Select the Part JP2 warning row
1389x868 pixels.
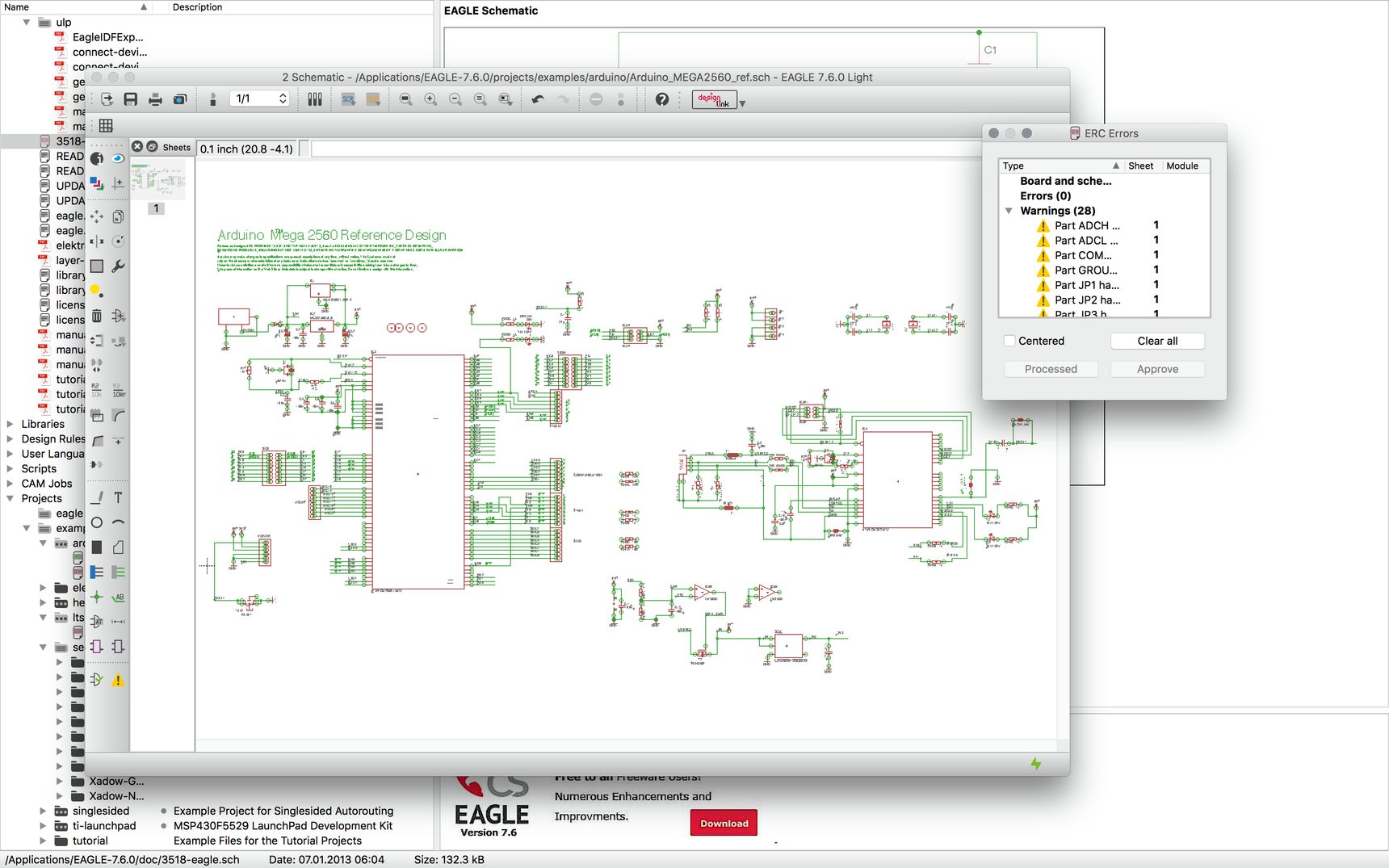tap(1104, 300)
